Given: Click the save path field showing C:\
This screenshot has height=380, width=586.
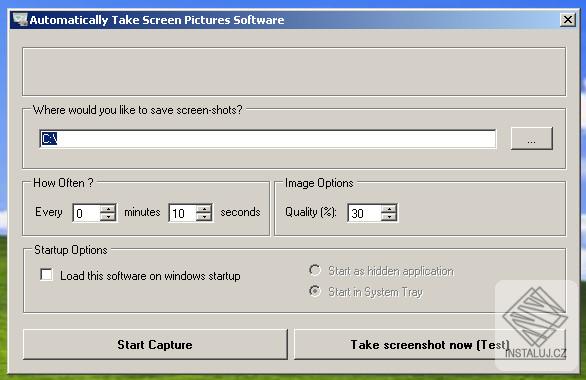Looking at the screenshot, I should (268, 139).
